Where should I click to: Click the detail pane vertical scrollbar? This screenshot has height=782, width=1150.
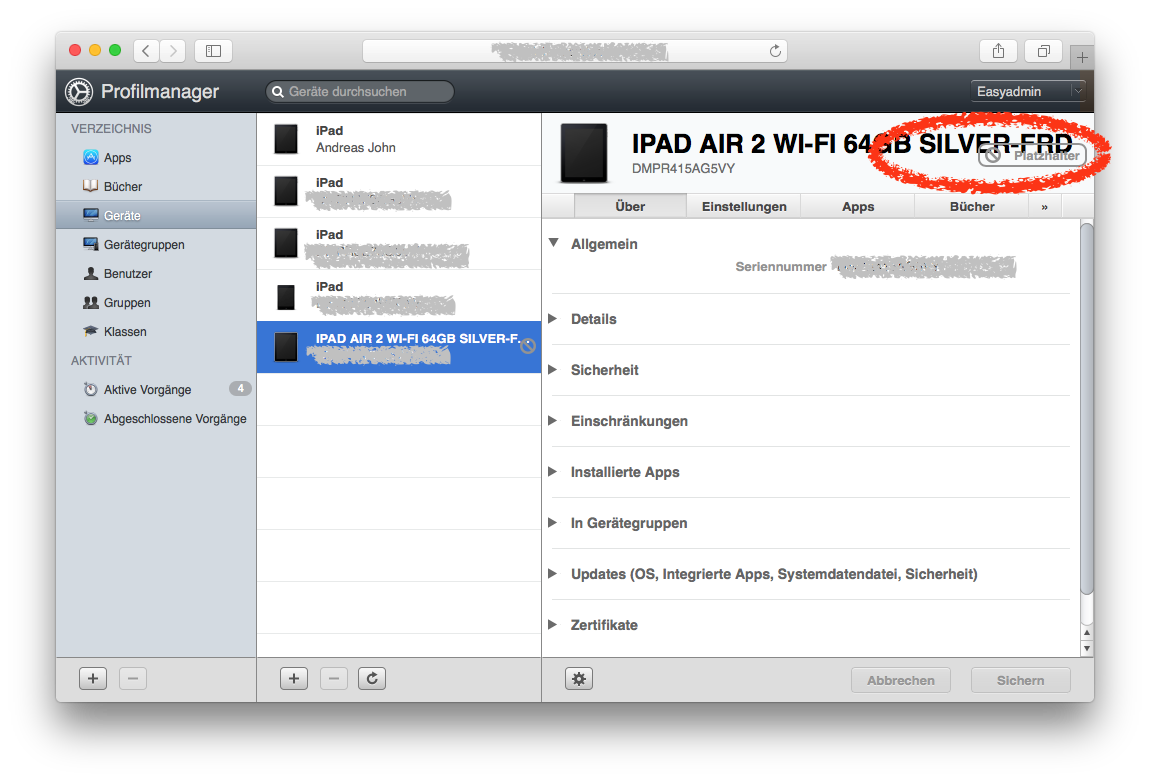(1087, 409)
